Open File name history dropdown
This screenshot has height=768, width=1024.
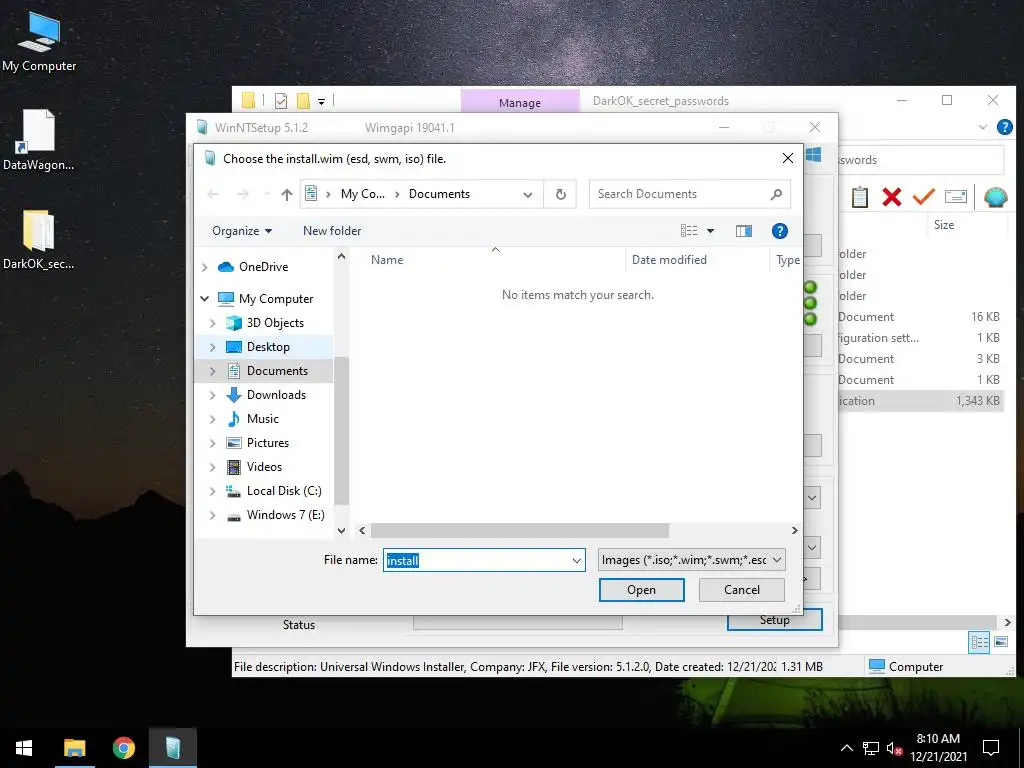577,560
